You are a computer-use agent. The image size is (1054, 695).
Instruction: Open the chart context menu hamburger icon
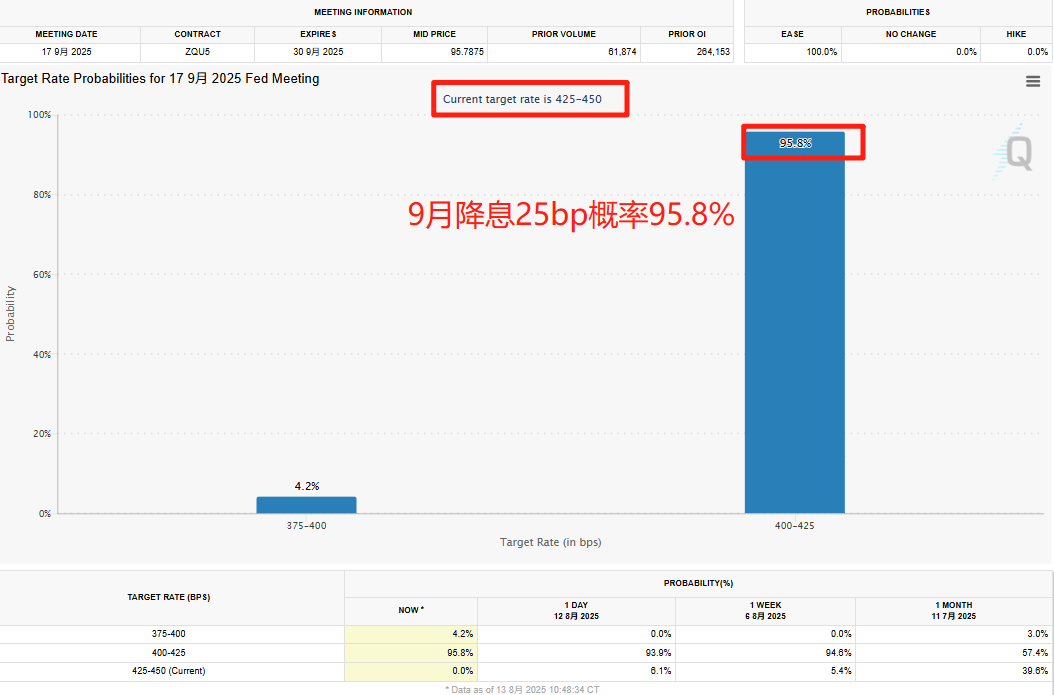point(1032,81)
